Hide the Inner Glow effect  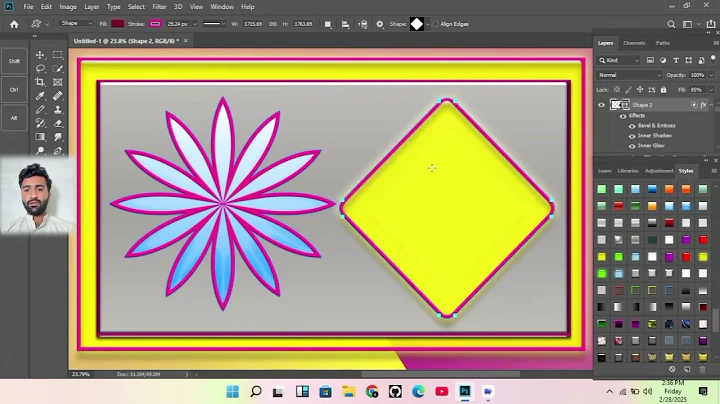pyautogui.click(x=632, y=146)
